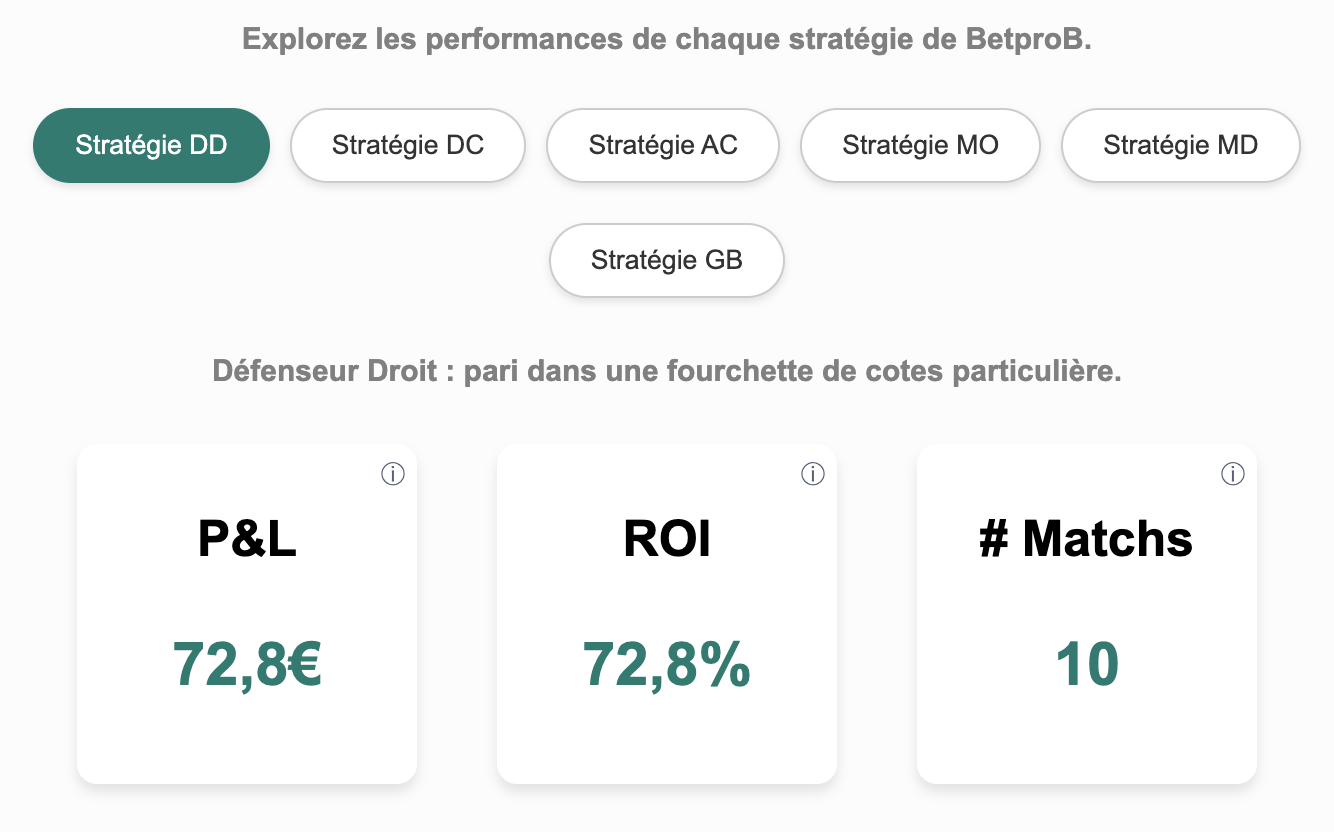The width and height of the screenshot is (1334, 832).
Task: Click the 'Défenseur Droit' label text
Action: [325, 372]
